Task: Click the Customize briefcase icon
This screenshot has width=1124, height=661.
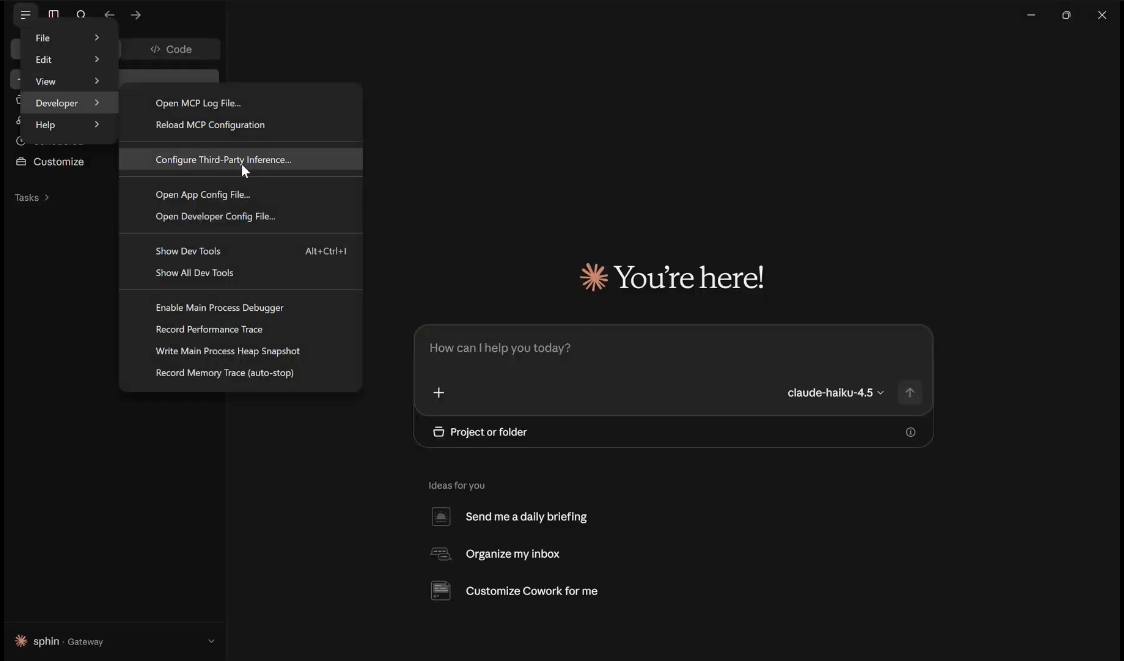Action: [x=21, y=161]
